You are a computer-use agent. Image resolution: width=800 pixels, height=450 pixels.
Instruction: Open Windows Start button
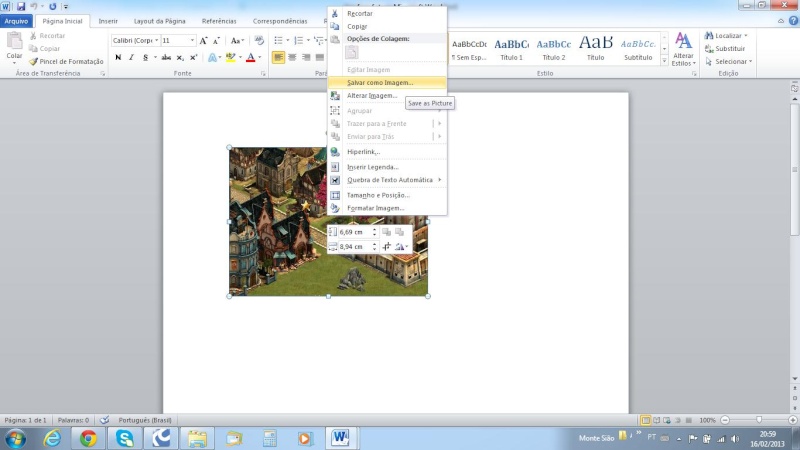(16, 438)
